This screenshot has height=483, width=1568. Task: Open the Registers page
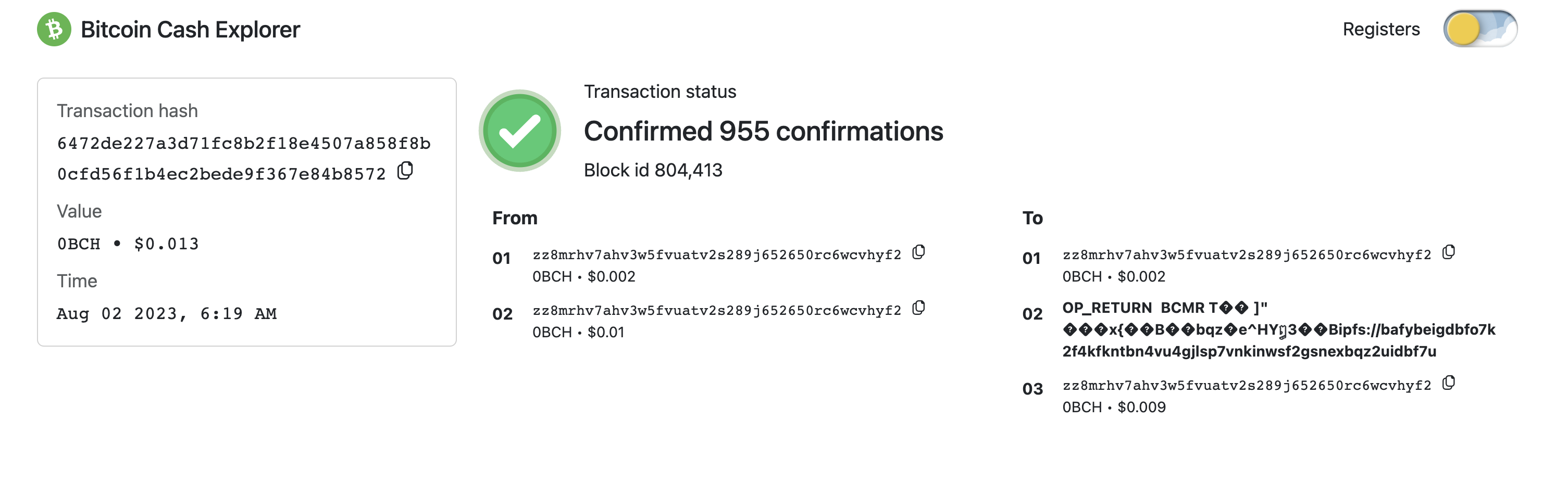click(x=1380, y=29)
